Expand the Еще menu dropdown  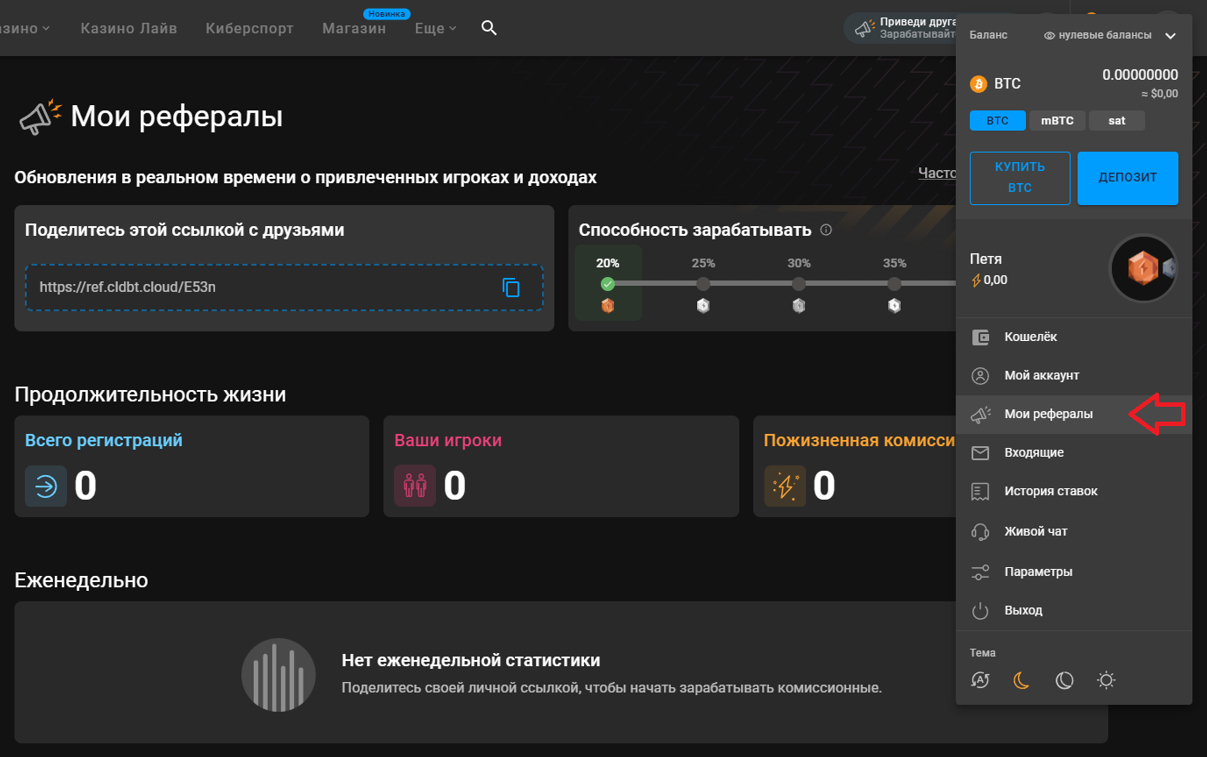click(436, 28)
